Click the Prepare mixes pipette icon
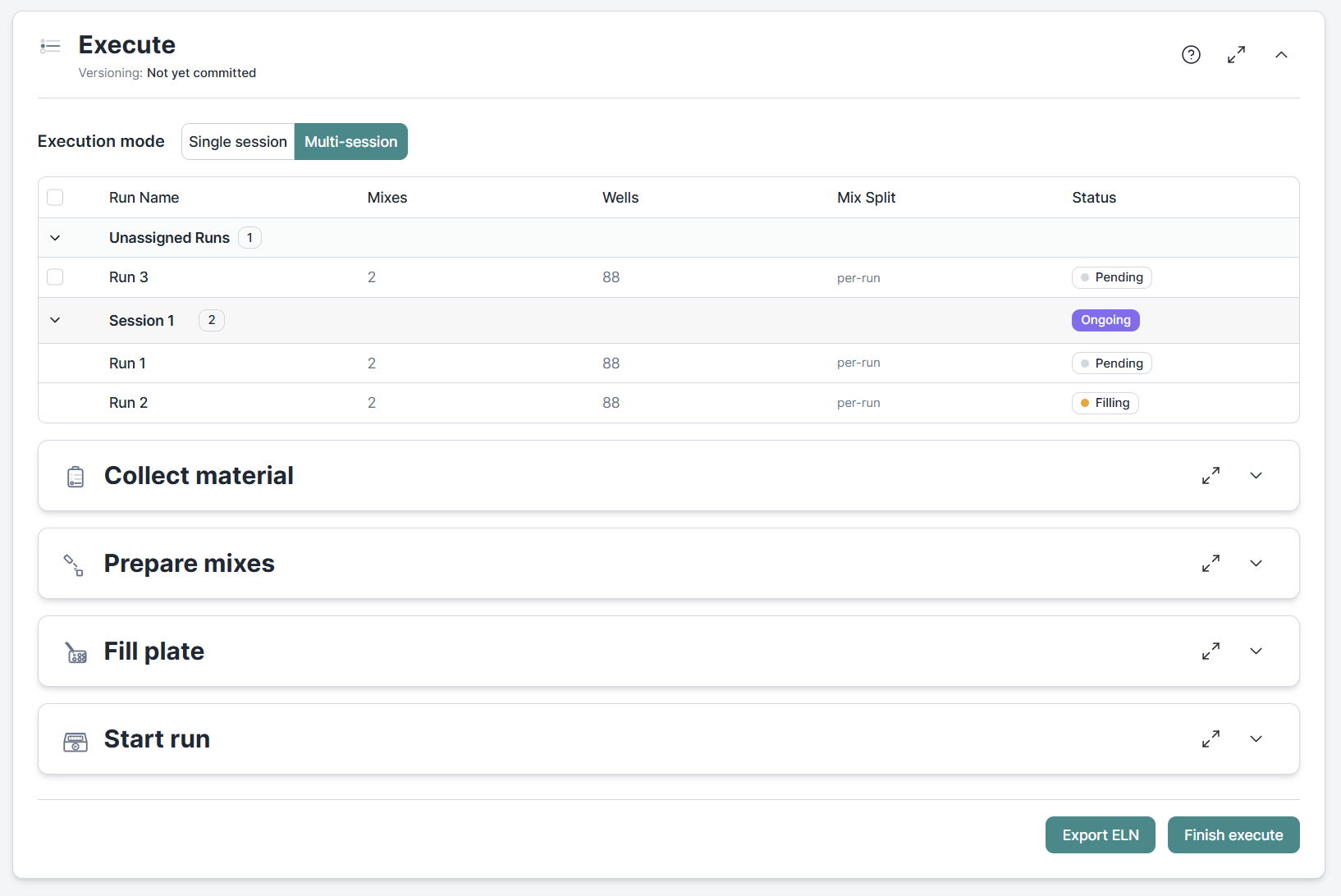Viewport: 1341px width, 896px height. coord(73,565)
